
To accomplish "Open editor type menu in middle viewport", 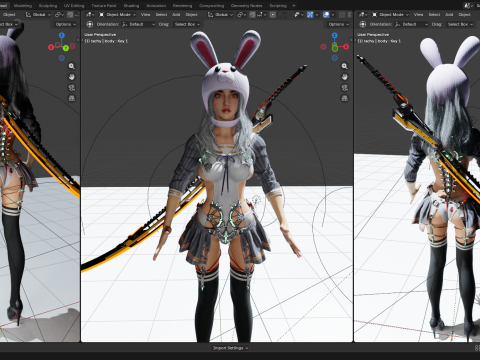I will point(90,15).
